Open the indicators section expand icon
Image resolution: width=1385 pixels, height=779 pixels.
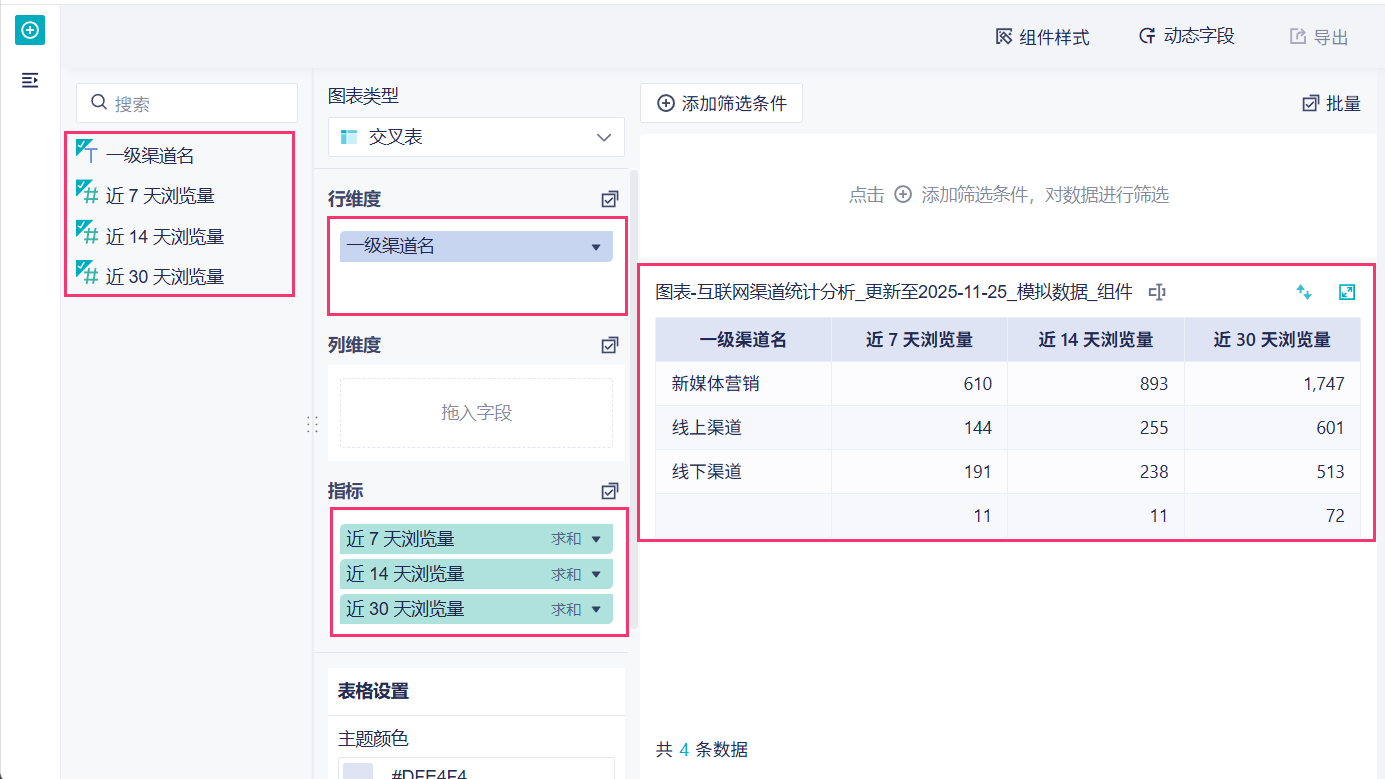tap(609, 491)
